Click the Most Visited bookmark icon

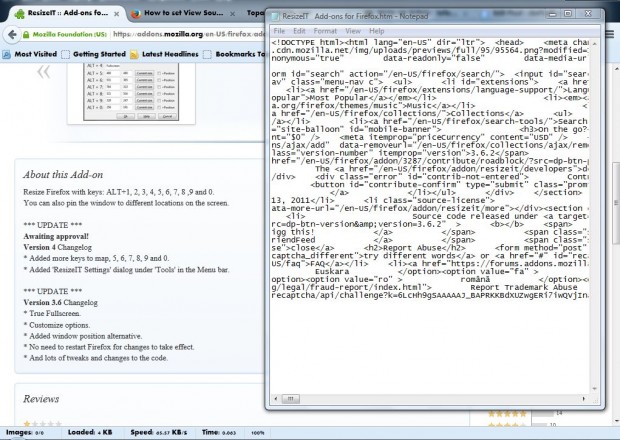coord(6,55)
